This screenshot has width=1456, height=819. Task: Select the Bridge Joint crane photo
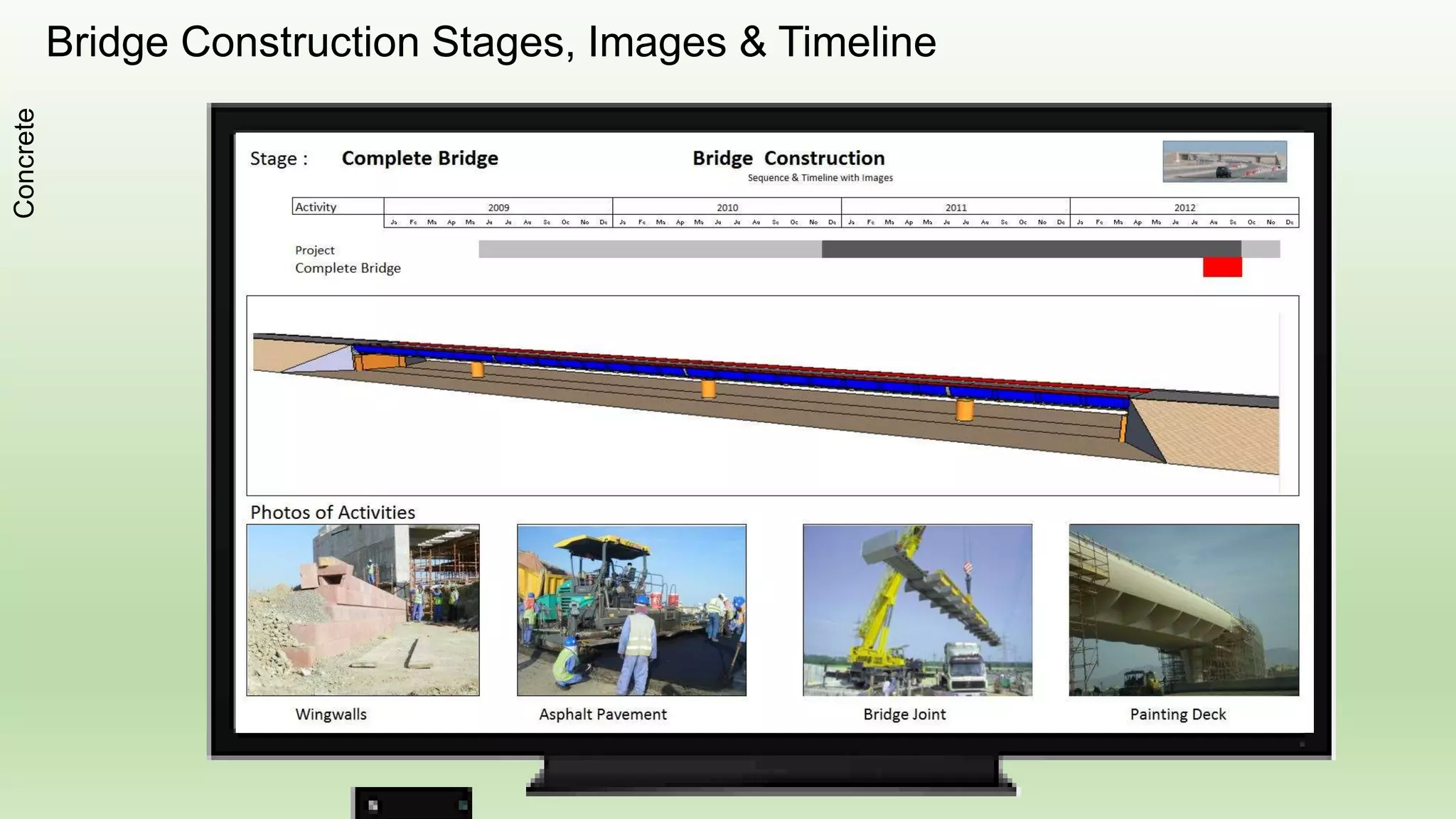coord(917,610)
